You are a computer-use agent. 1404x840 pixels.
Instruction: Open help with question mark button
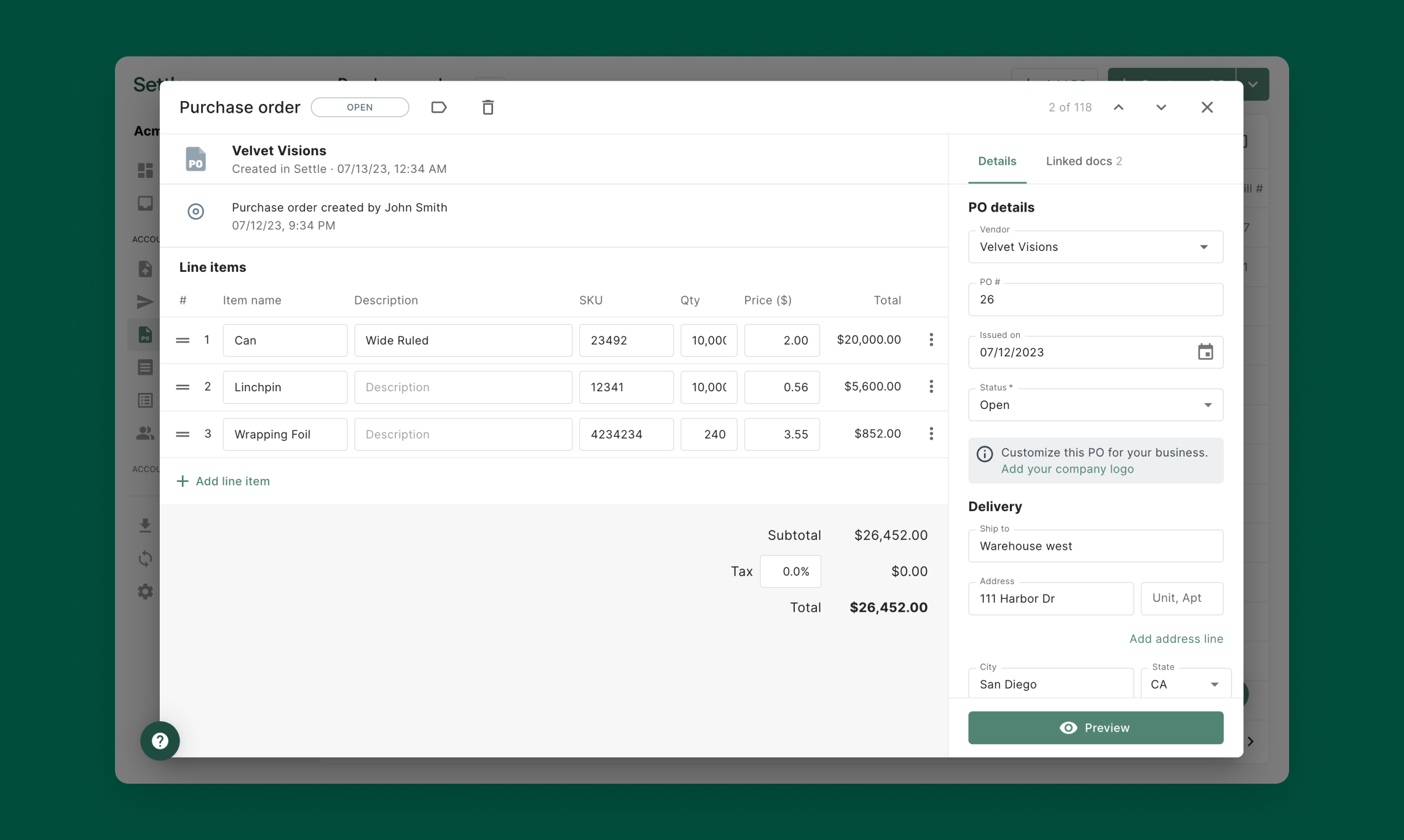point(160,741)
